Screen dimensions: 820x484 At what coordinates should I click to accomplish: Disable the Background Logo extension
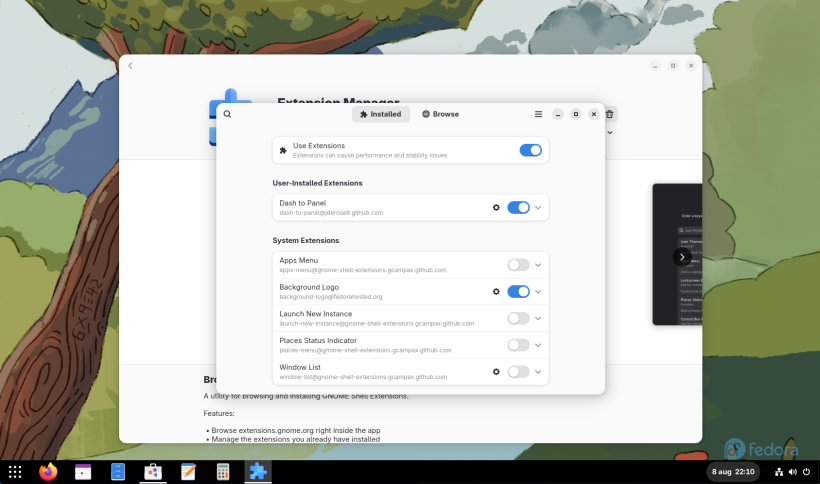click(x=518, y=292)
